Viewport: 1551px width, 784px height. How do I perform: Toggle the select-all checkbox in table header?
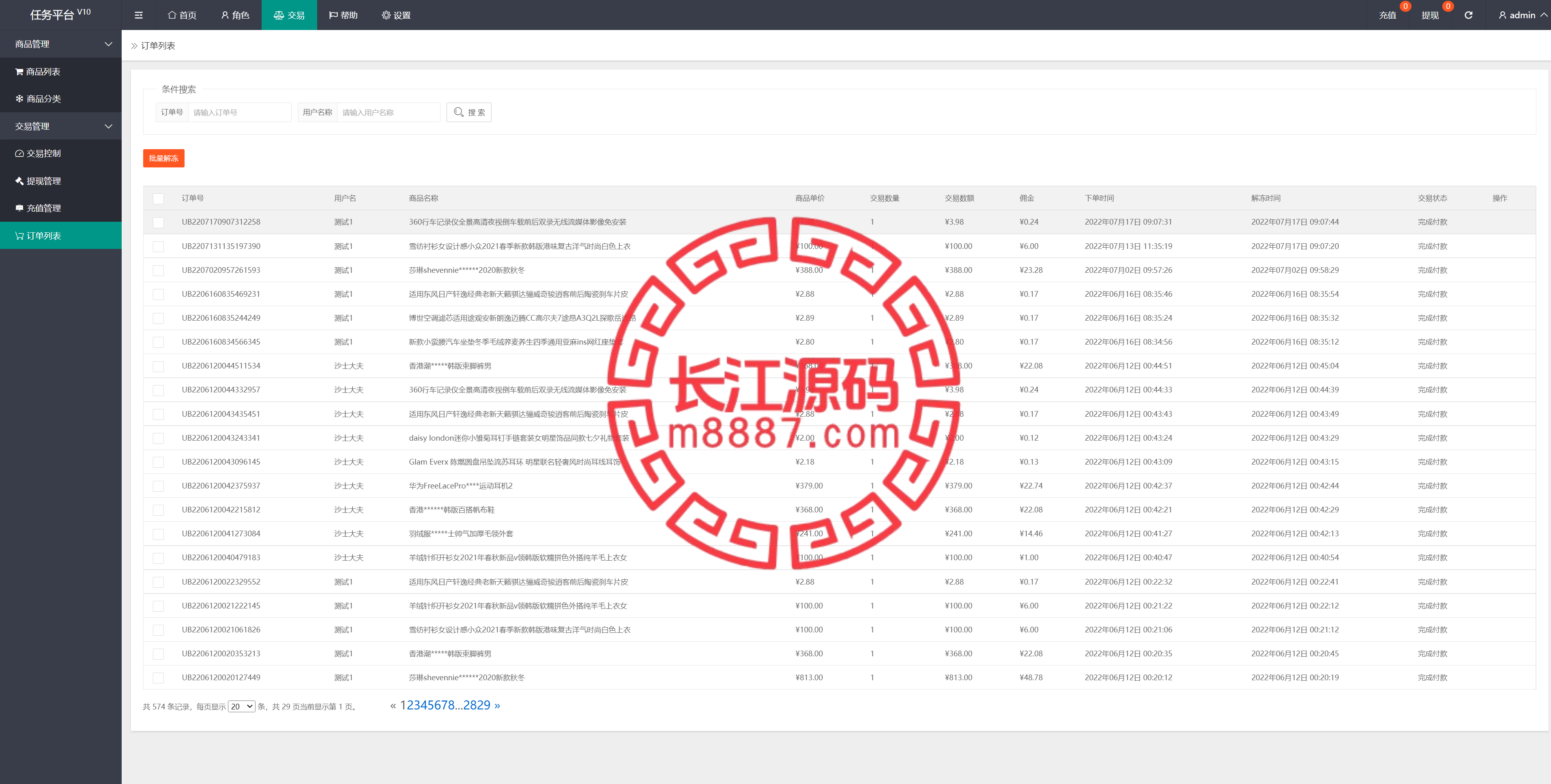click(158, 199)
